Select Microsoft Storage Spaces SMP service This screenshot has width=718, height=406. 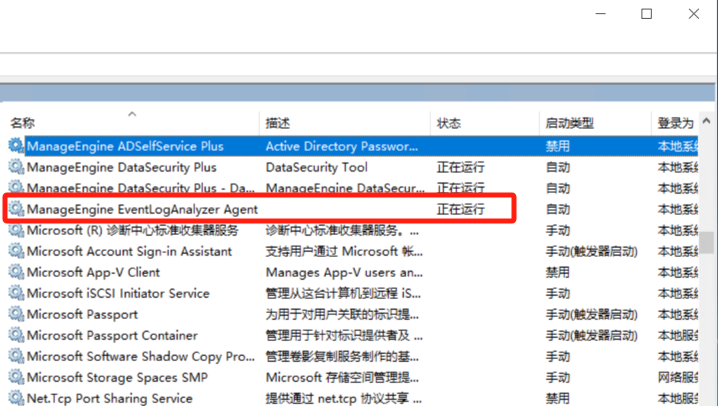pyautogui.click(x=117, y=378)
